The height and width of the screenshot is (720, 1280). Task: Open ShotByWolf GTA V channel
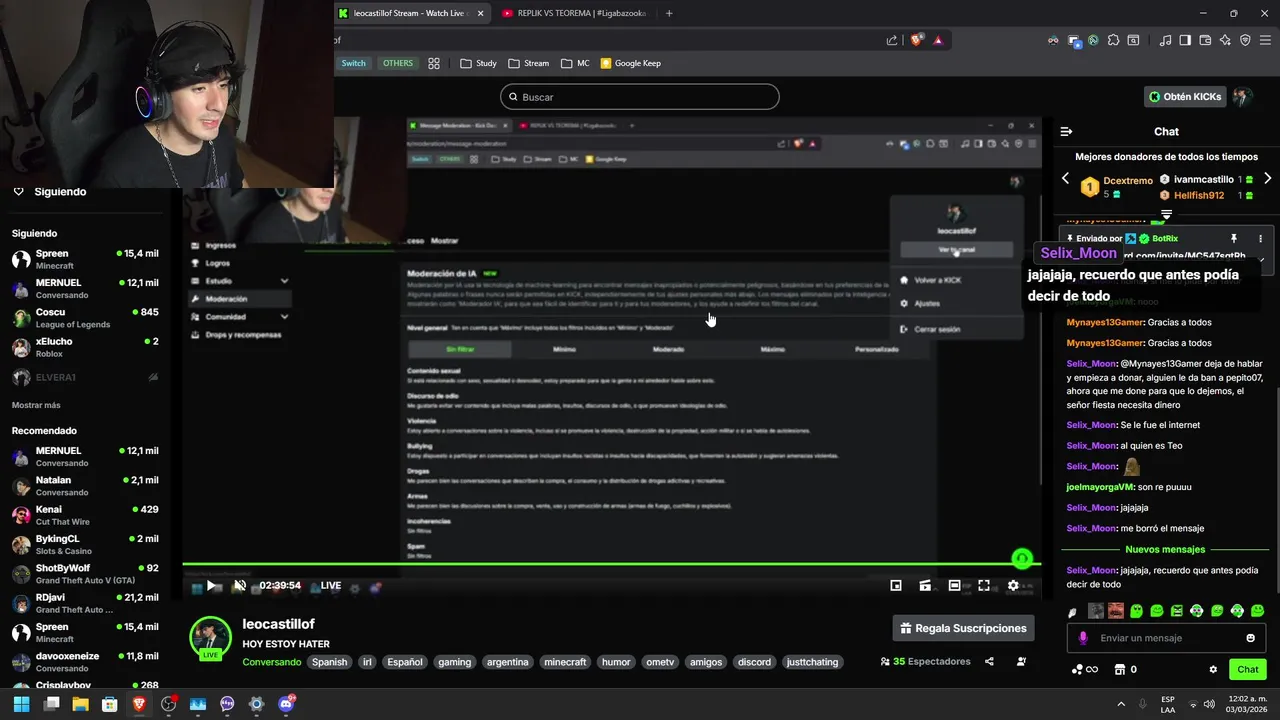85,574
